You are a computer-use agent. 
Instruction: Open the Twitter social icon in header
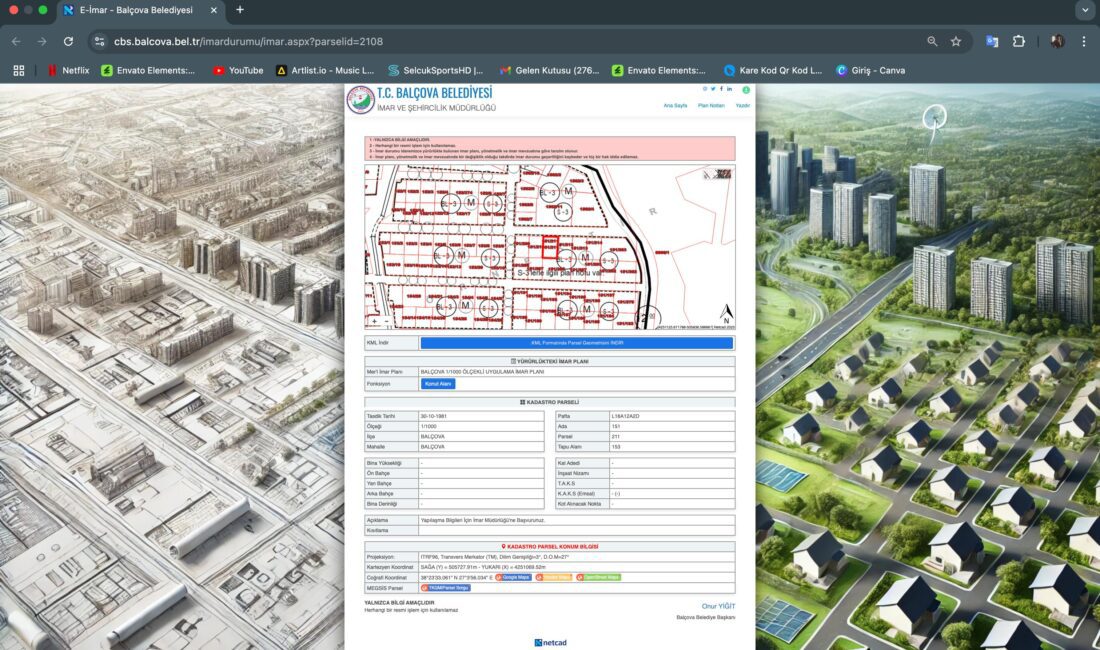coord(713,89)
